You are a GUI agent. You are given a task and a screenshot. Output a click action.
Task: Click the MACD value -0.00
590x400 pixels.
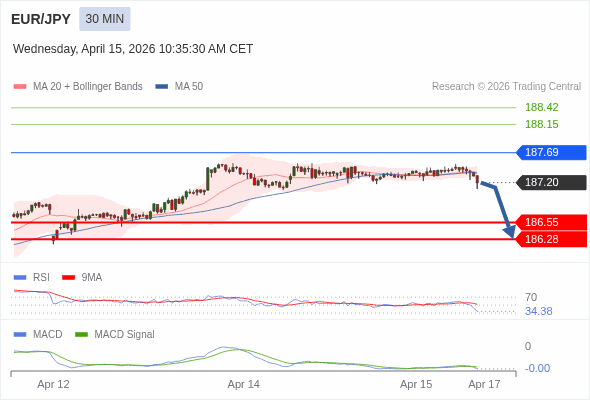click(537, 368)
